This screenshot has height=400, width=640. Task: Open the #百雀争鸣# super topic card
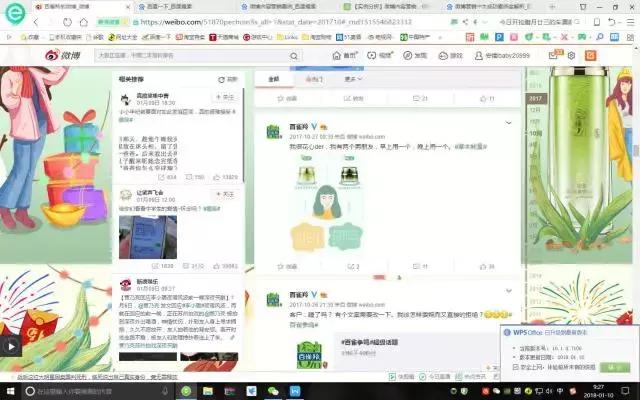pos(416,350)
